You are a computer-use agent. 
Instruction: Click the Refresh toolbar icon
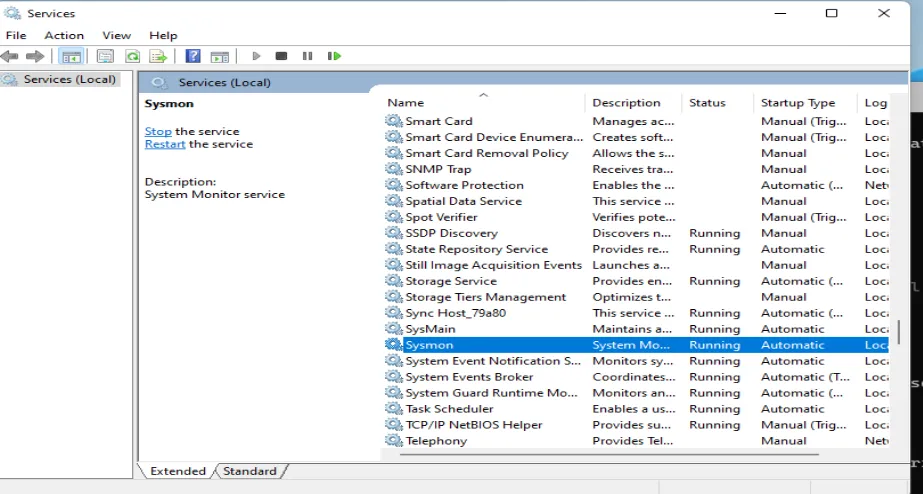132,57
